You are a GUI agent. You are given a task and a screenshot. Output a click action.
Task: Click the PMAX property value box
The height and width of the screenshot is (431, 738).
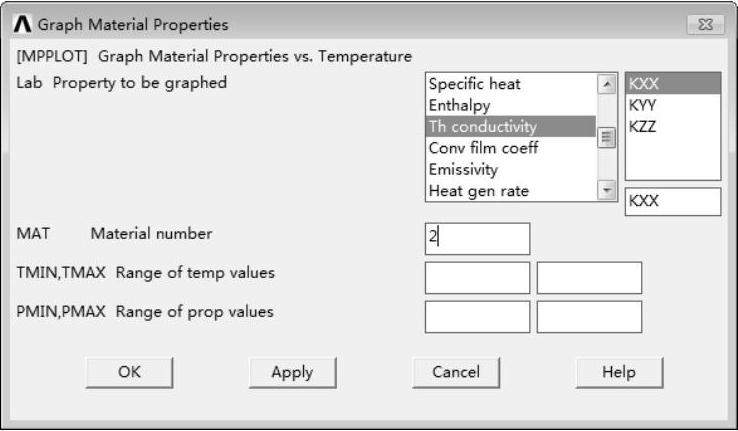click(589, 317)
